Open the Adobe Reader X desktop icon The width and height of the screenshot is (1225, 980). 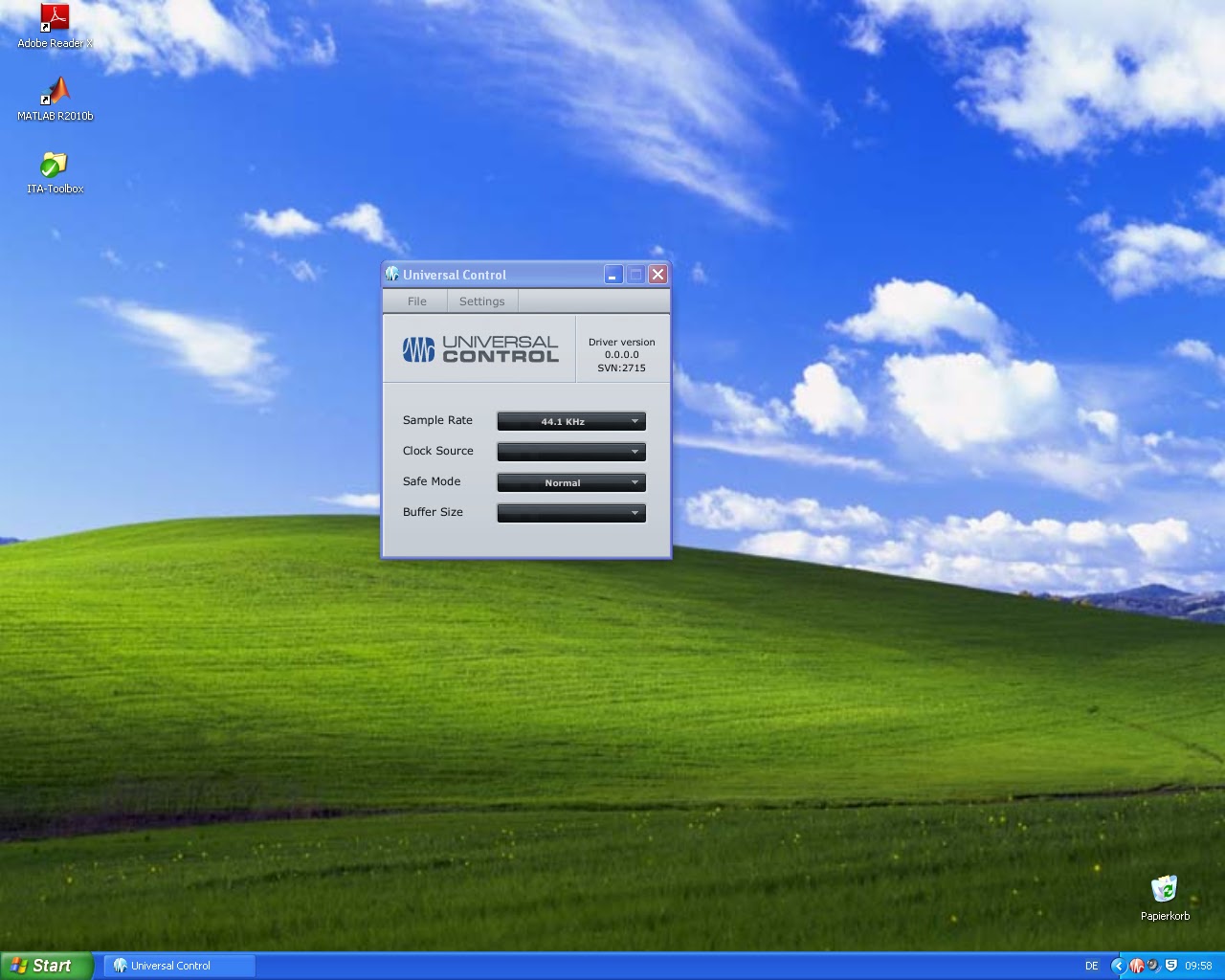pos(55,26)
